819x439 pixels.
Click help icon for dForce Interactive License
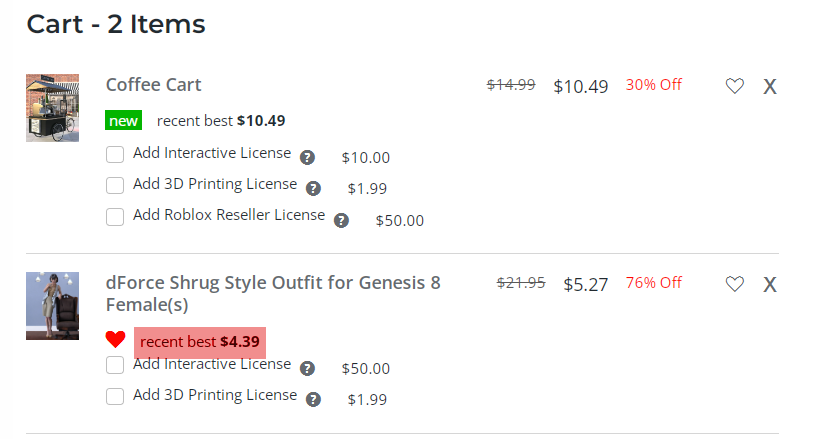coord(307,368)
